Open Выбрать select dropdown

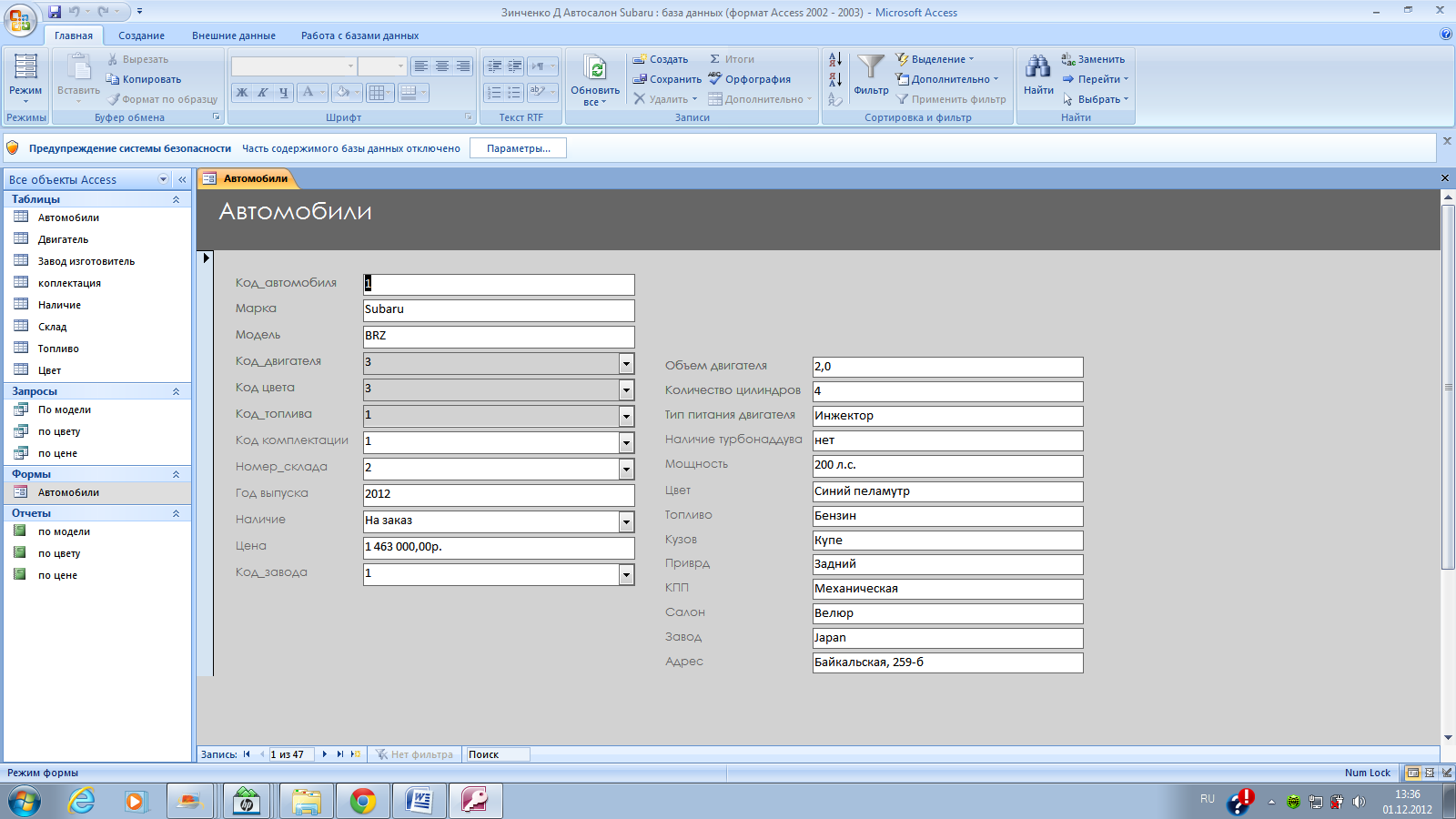(x=1096, y=99)
